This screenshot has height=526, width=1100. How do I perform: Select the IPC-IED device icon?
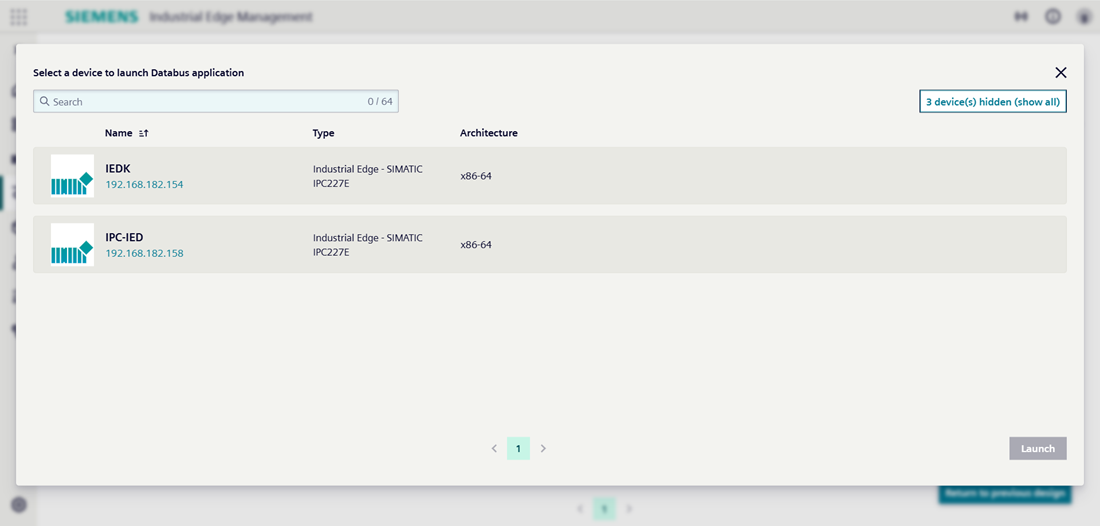coord(72,244)
